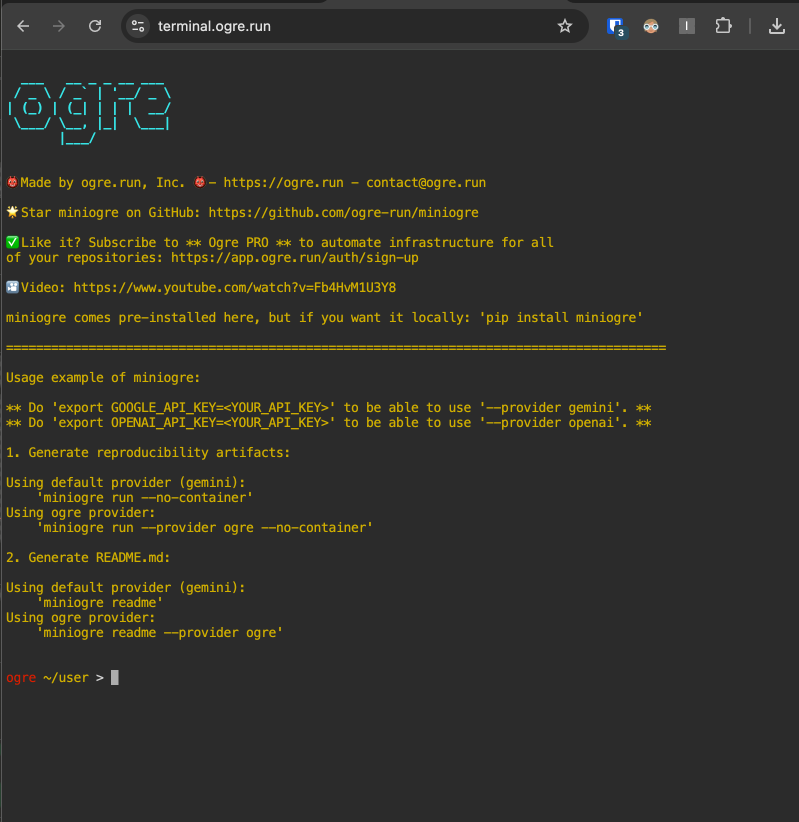
Task: Open the github.com/ogre-run/miniogre link
Action: click(x=343, y=213)
